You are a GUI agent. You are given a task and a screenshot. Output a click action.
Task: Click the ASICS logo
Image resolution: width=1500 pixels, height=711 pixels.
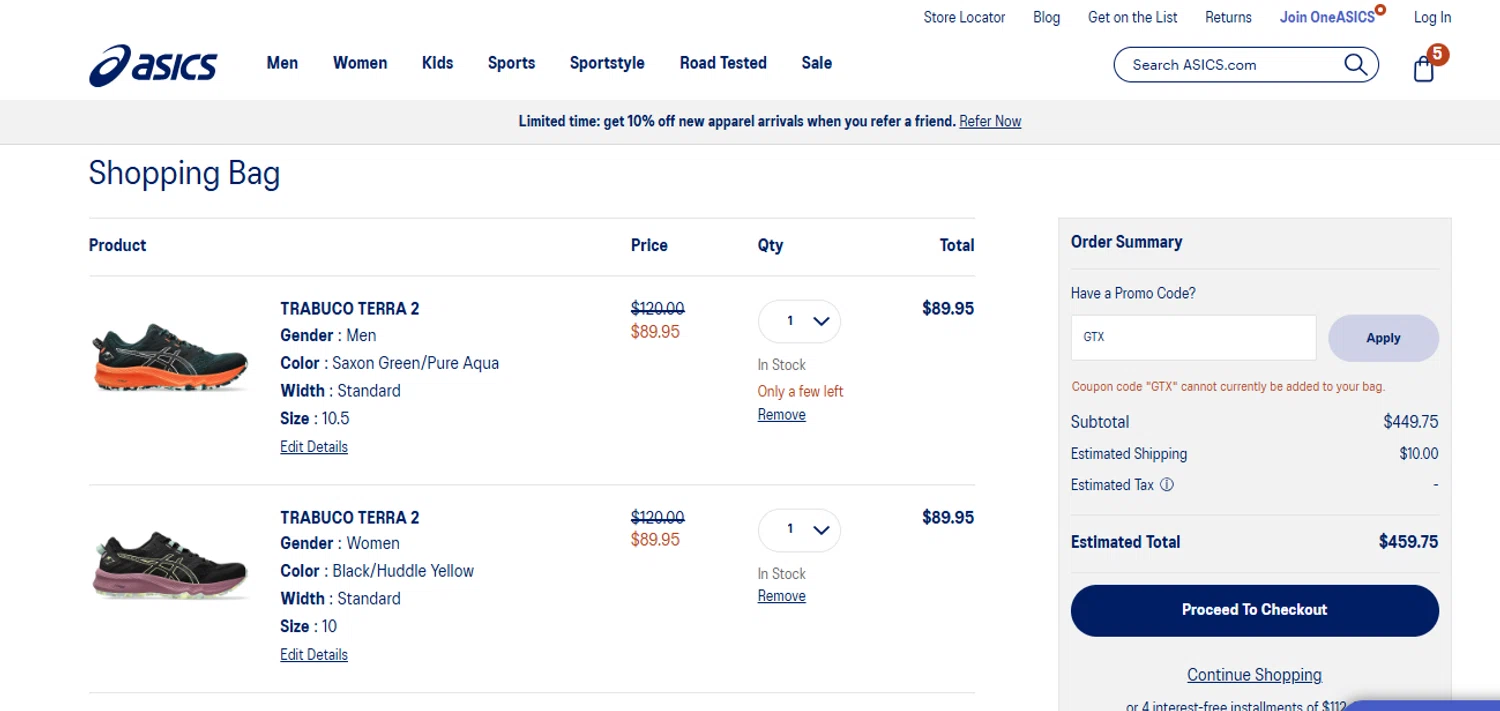(x=153, y=65)
